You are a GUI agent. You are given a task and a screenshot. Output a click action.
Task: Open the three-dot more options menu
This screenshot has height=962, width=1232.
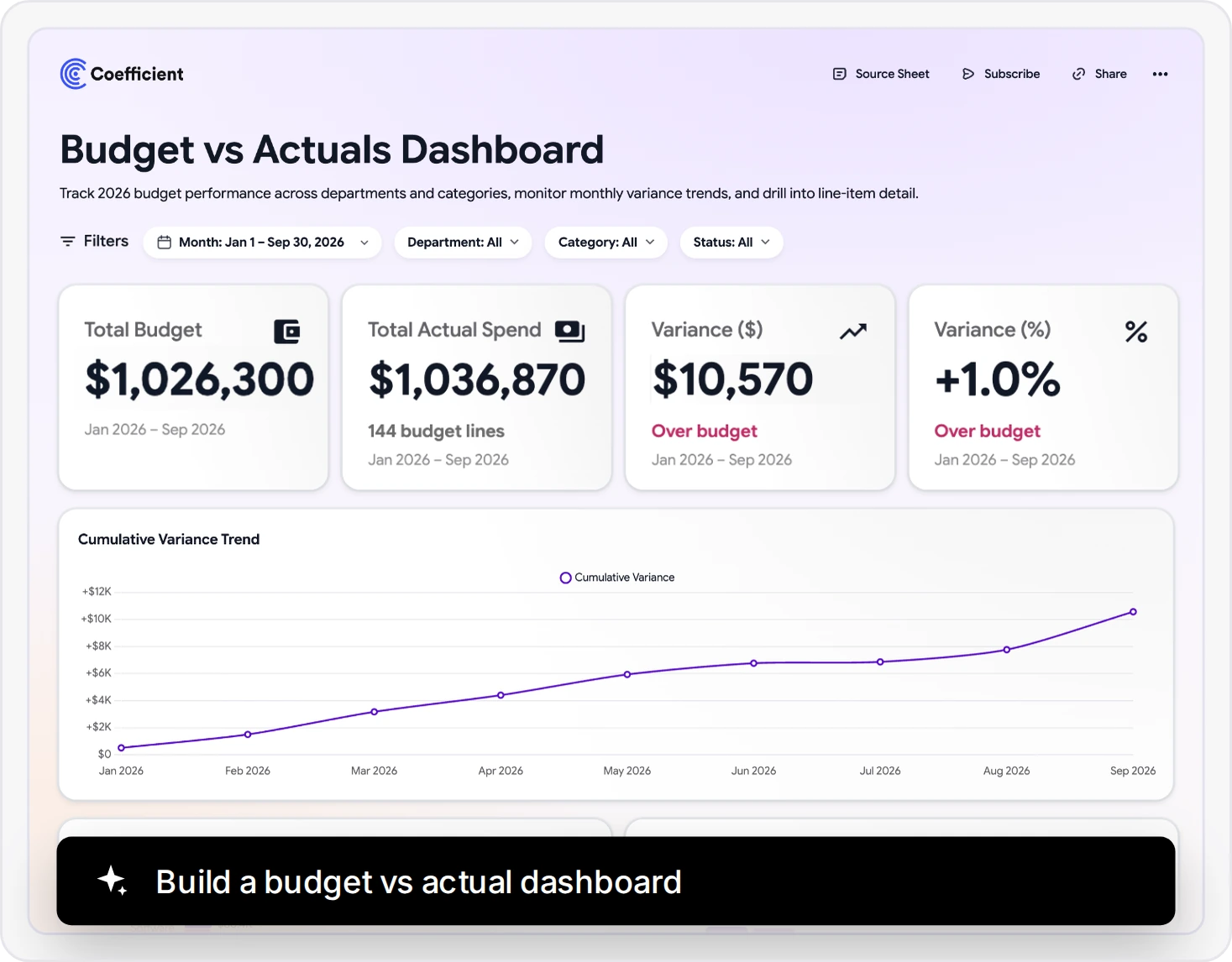click(x=1160, y=74)
